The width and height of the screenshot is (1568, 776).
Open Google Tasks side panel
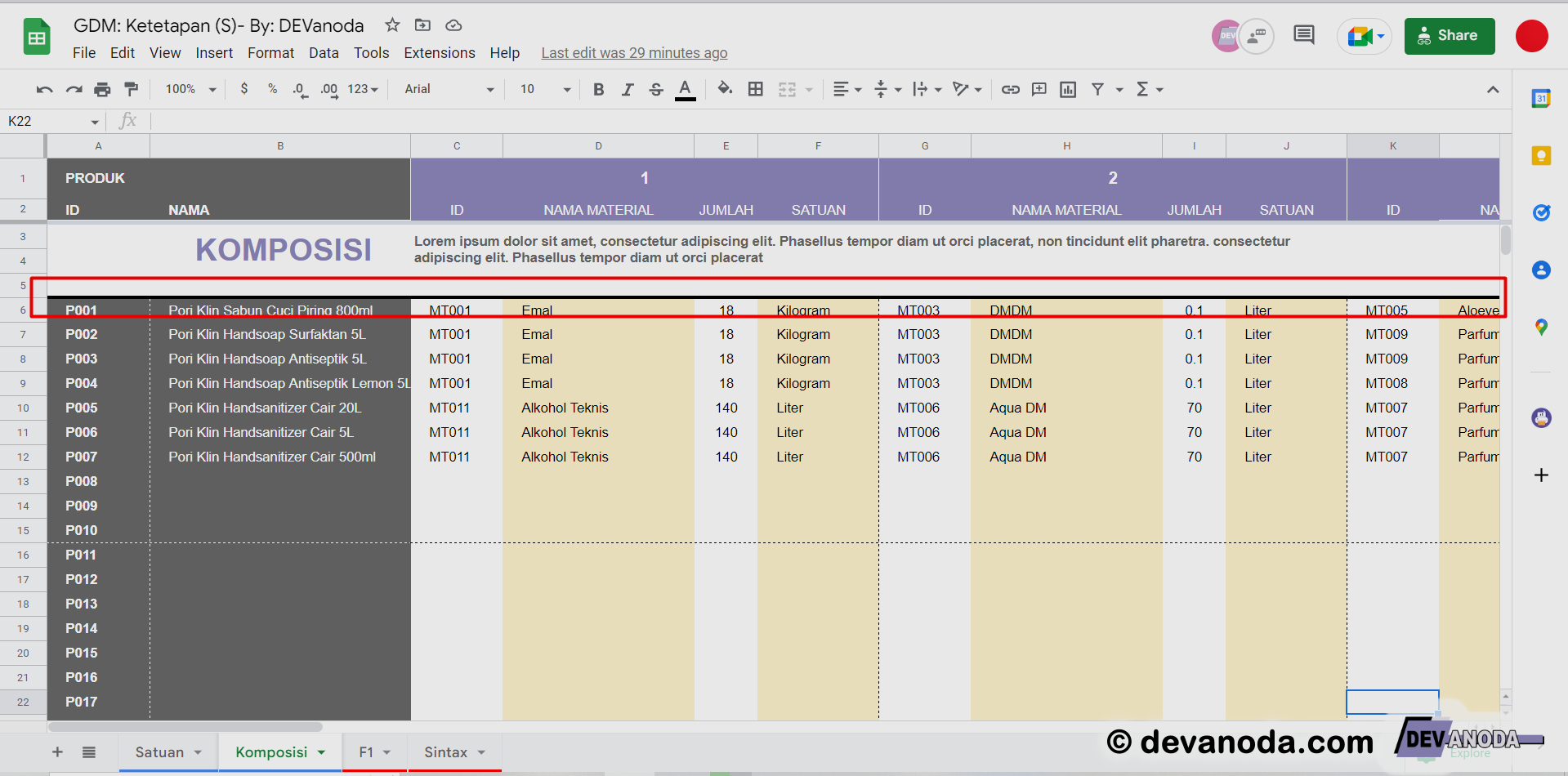point(1541,213)
